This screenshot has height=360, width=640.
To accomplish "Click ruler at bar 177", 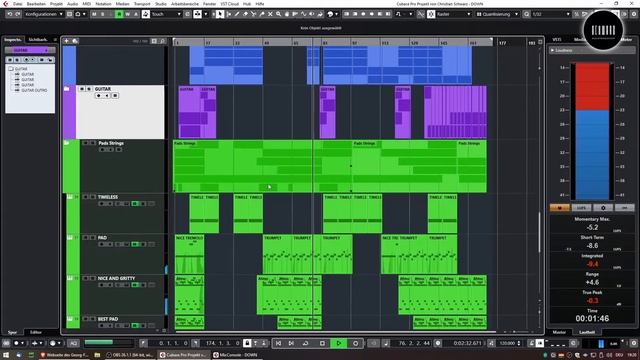I will 502,42.
